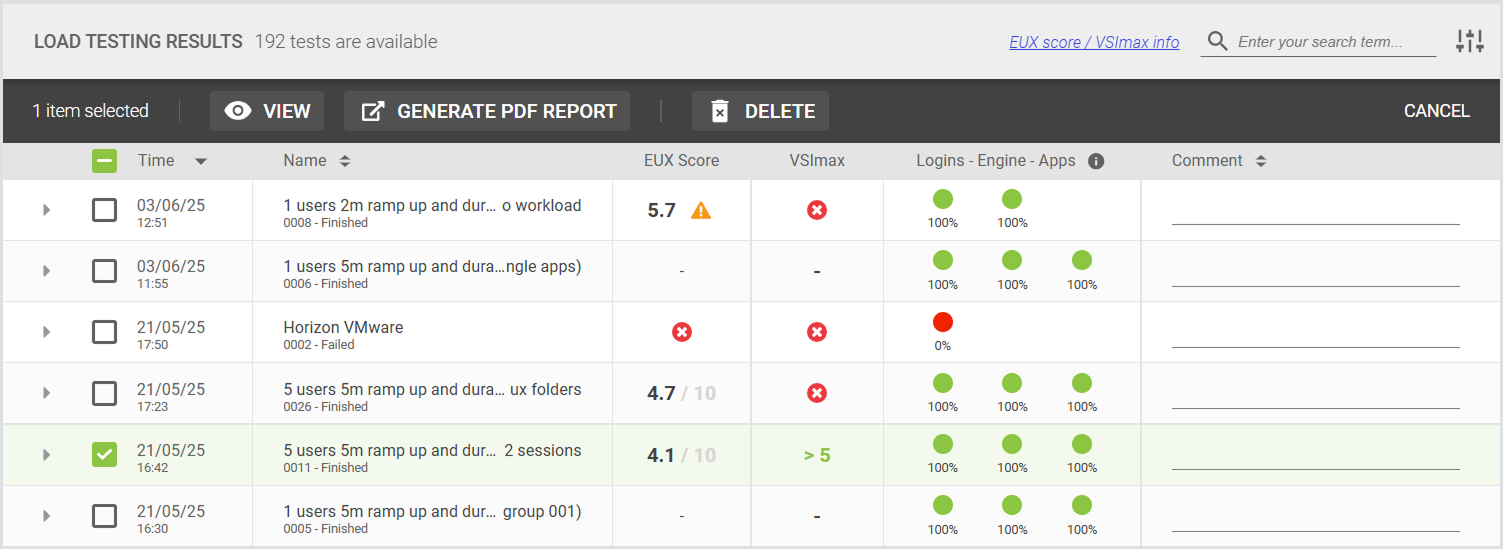This screenshot has width=1503, height=549.
Task: Click the search term input field
Action: 1330,42
